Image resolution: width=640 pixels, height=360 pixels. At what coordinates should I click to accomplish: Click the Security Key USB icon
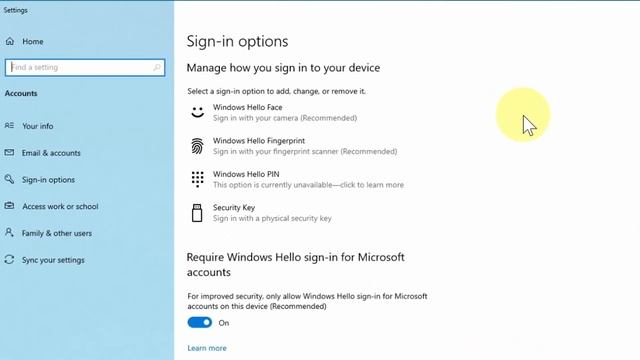(x=197, y=213)
